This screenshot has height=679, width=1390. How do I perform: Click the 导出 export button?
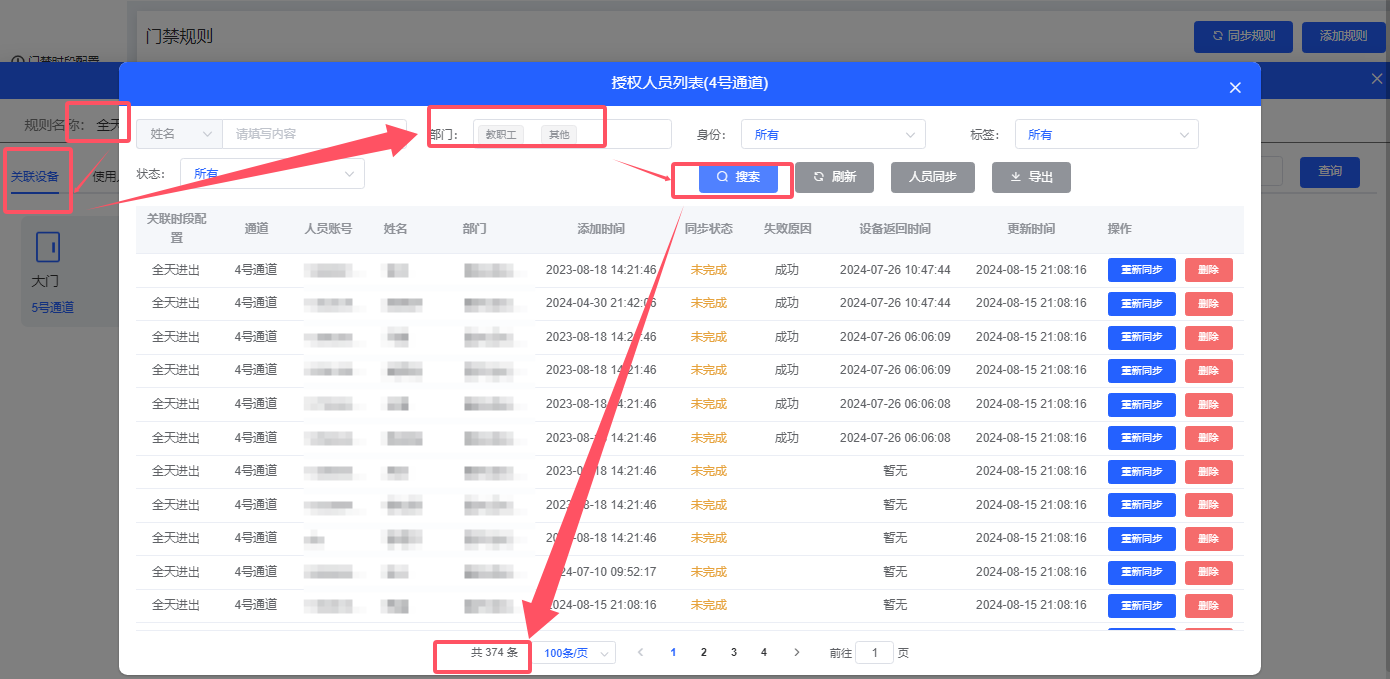point(1031,177)
